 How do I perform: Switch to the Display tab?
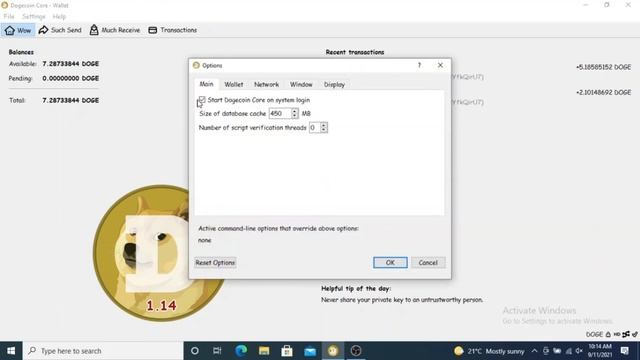click(334, 84)
